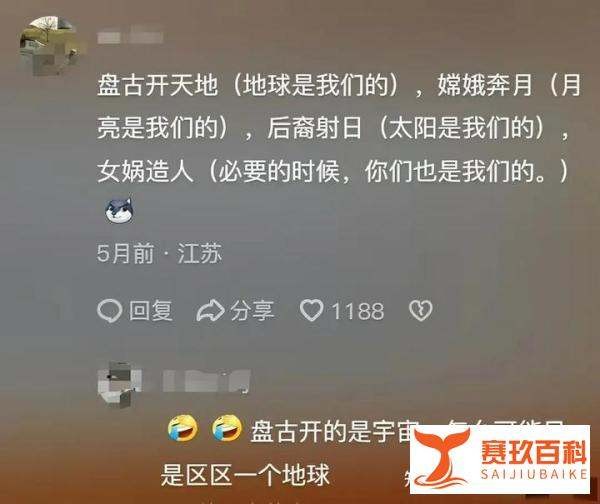Open the replying user's avatar
This screenshot has width=600, height=504.
pyautogui.click(x=117, y=384)
